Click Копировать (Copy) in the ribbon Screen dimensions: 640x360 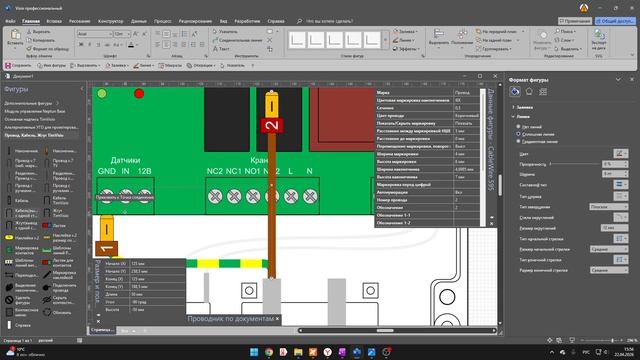click(x=40, y=40)
